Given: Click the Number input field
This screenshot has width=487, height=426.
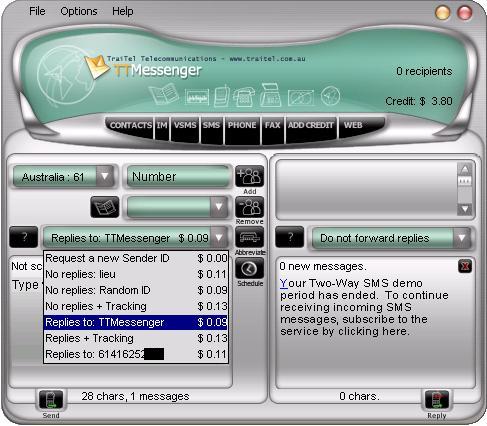Looking at the screenshot, I should 179,176.
